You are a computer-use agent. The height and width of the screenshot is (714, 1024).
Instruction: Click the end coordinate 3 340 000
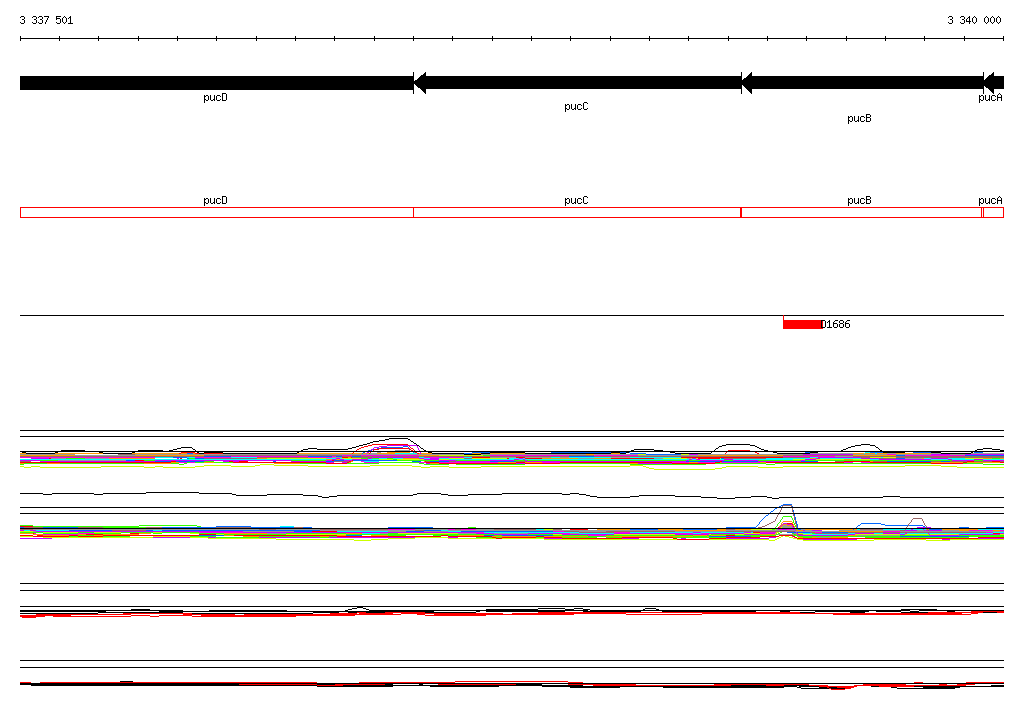tap(974, 20)
